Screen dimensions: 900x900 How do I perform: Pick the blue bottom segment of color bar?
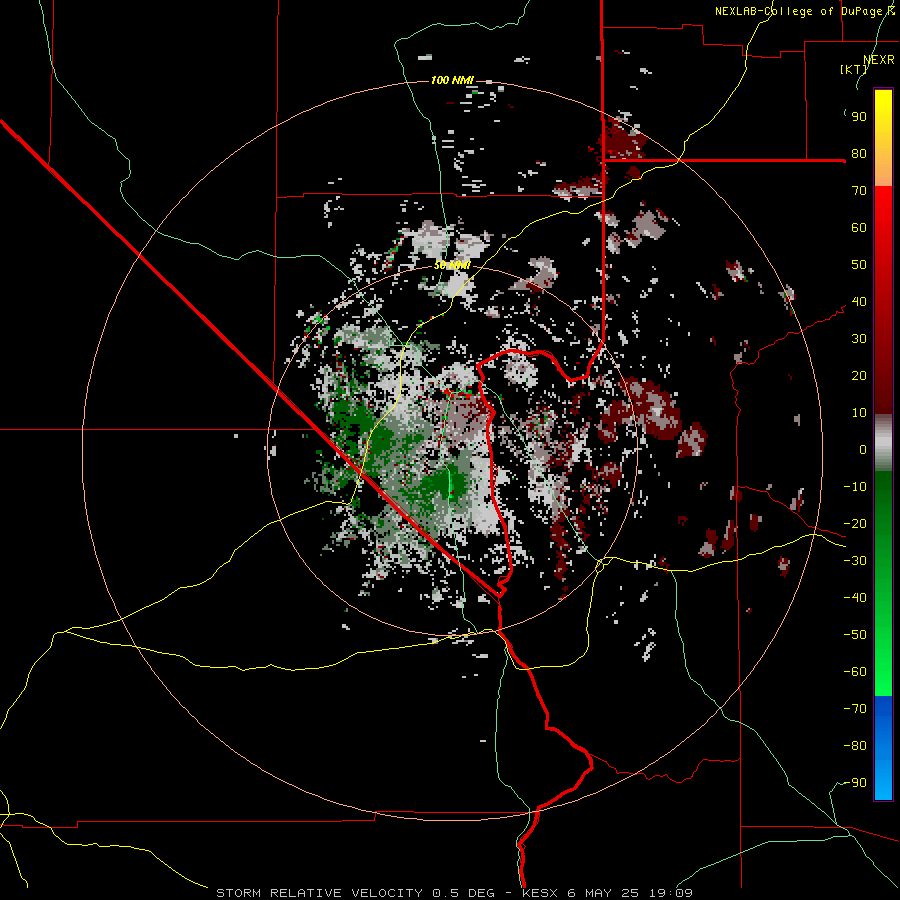883,748
